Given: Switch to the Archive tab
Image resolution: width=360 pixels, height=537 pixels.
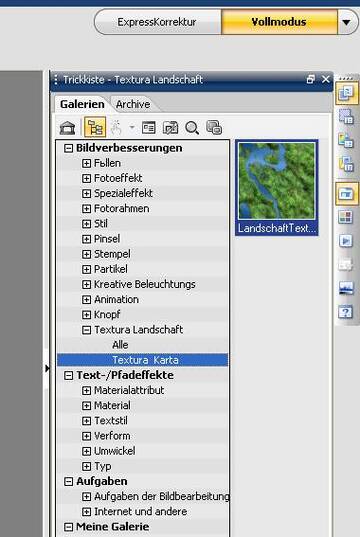Looking at the screenshot, I should (133, 104).
